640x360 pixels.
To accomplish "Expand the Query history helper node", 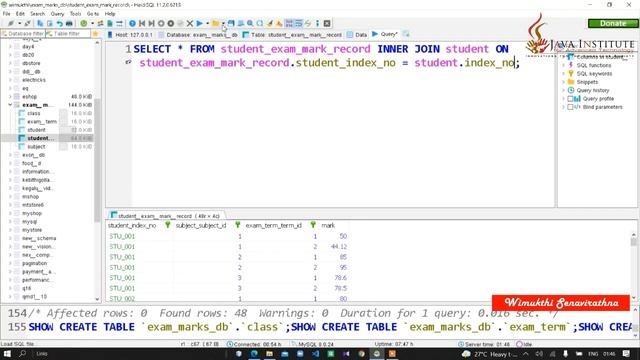I will pos(564,90).
